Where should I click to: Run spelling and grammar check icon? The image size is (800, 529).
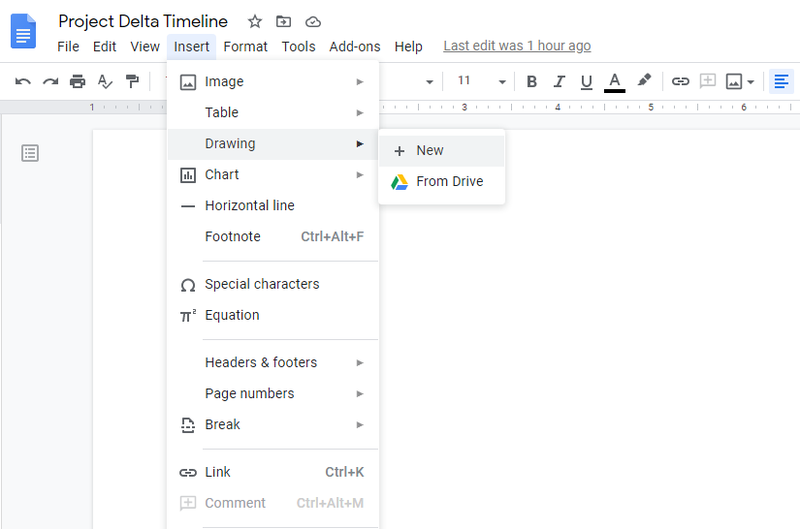105,81
